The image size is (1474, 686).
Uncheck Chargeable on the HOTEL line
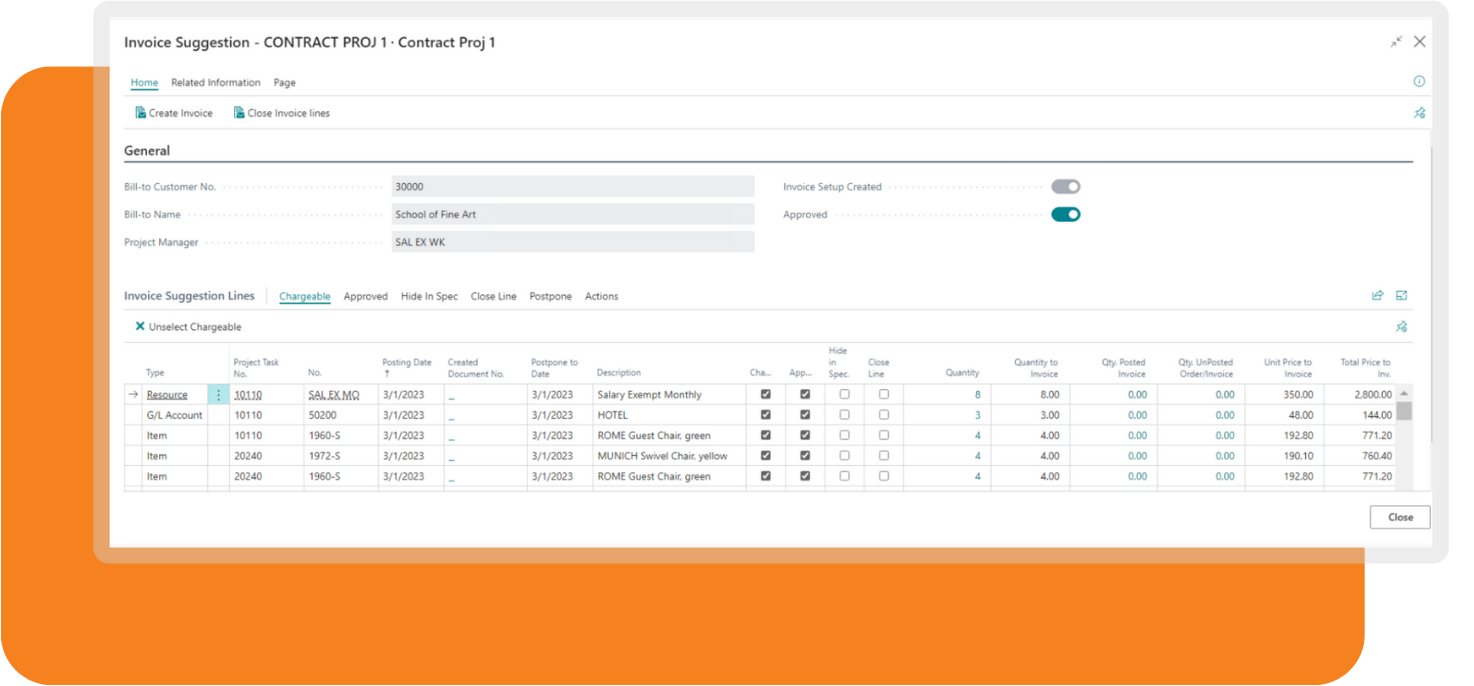(765, 414)
